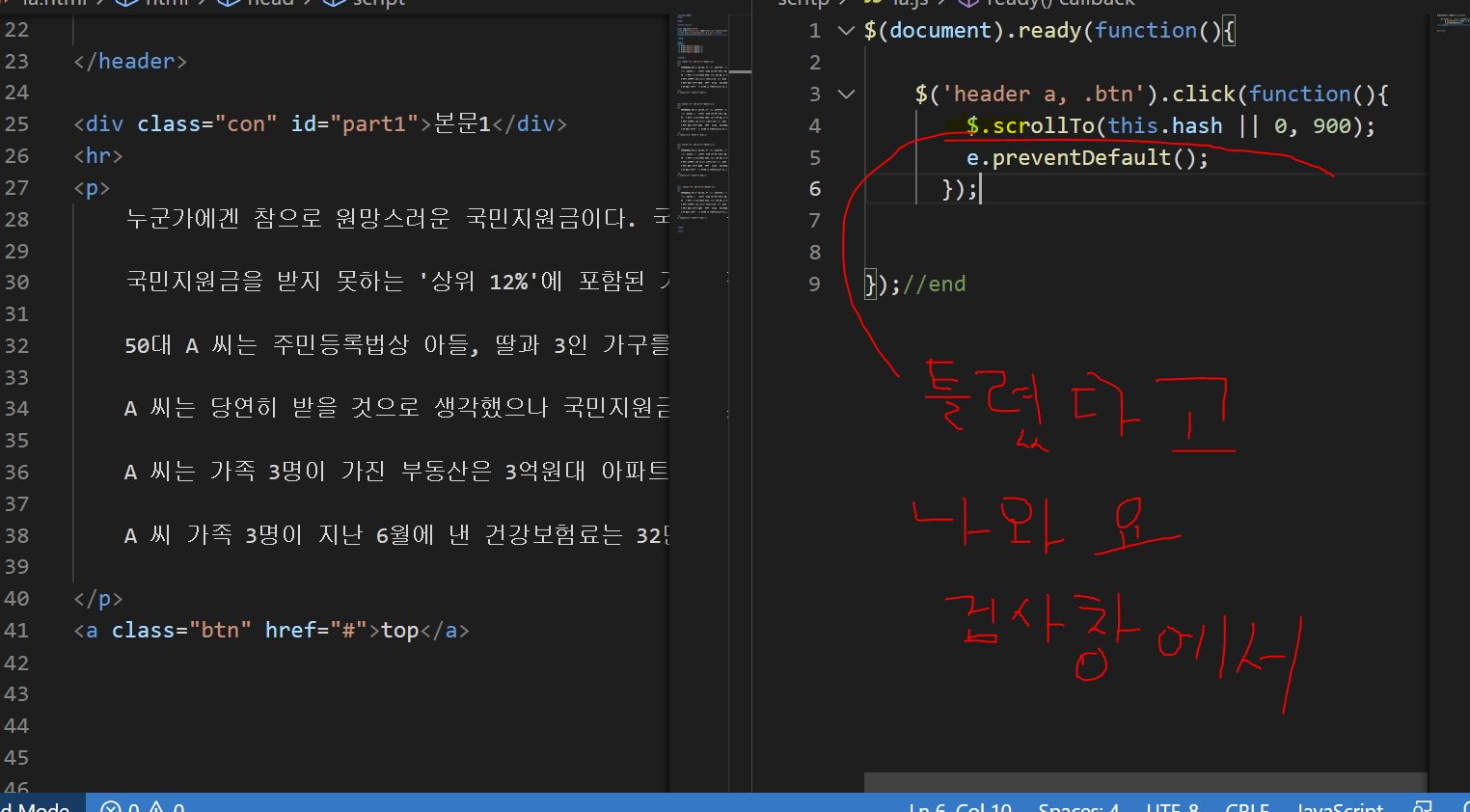Change line endings via 'CRLF'
1470x812 pixels.
1246,805
